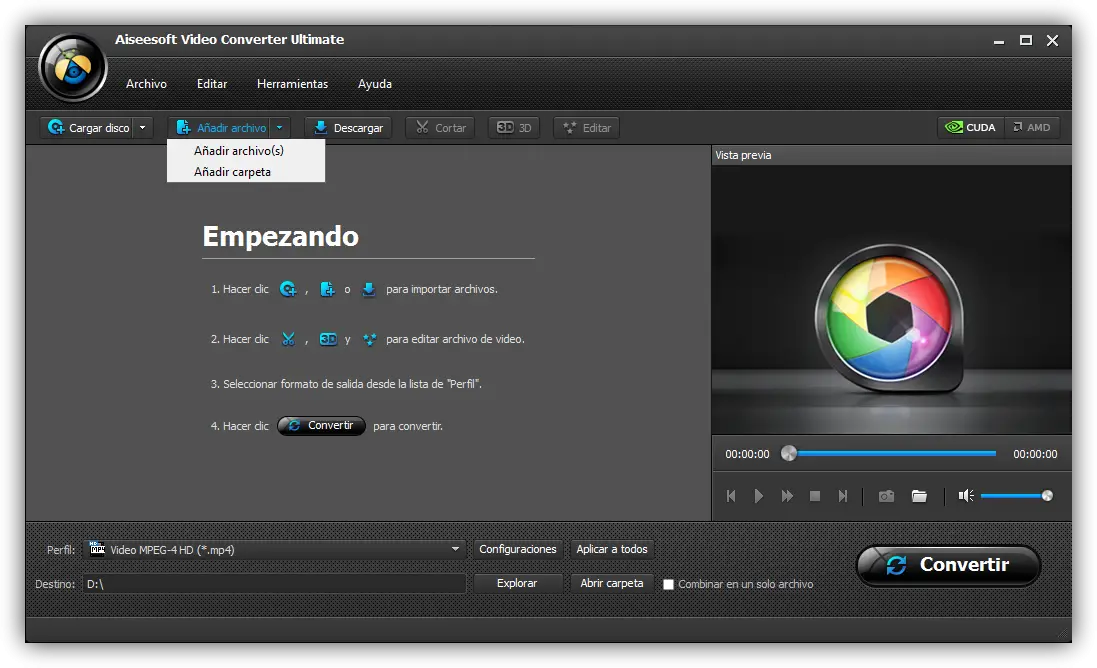1097x668 pixels.
Task: Click the preview video display area
Action: coord(891,299)
